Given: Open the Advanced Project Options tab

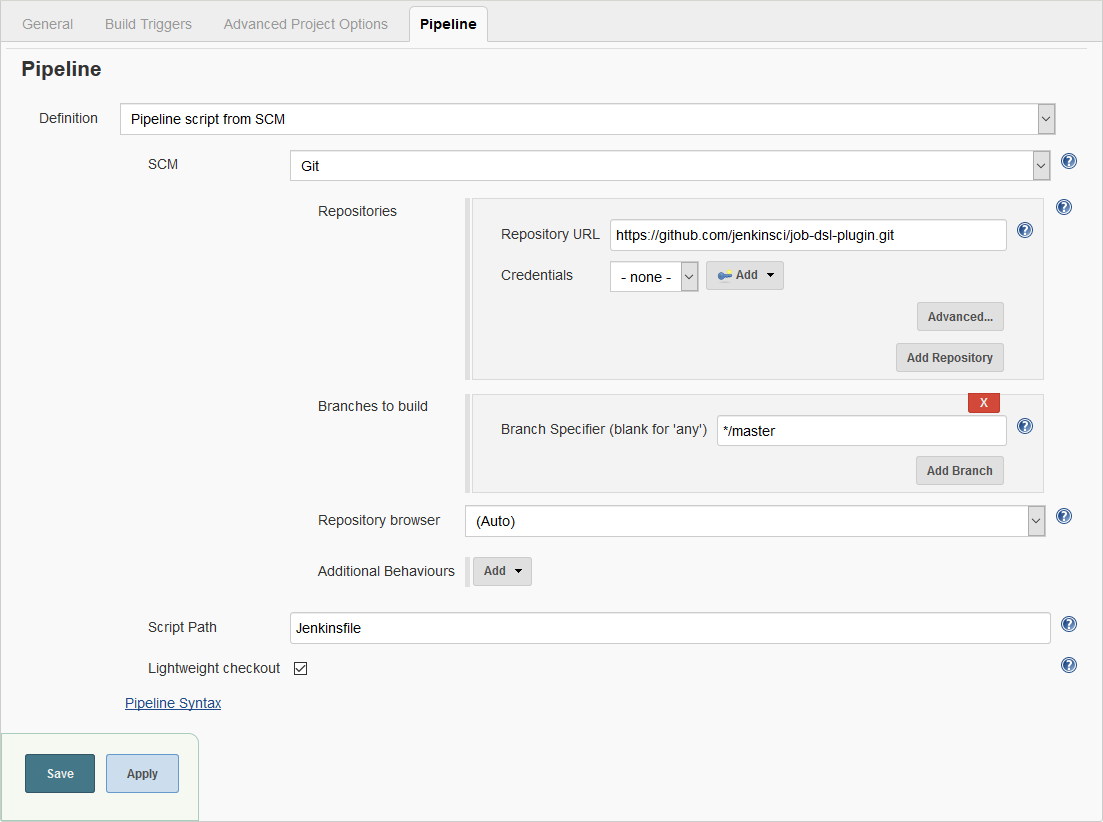Looking at the screenshot, I should pos(305,23).
